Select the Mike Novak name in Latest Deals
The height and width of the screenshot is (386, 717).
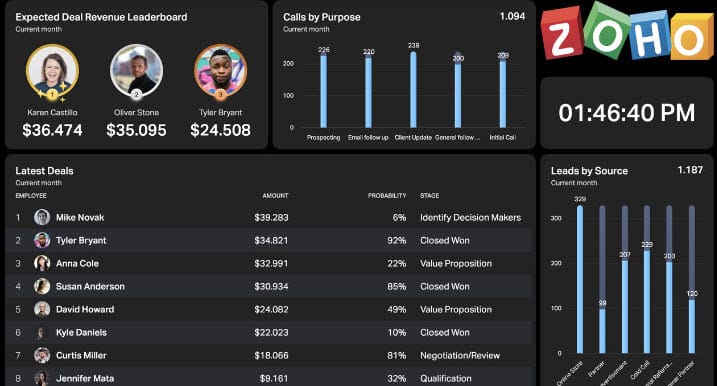coord(80,218)
